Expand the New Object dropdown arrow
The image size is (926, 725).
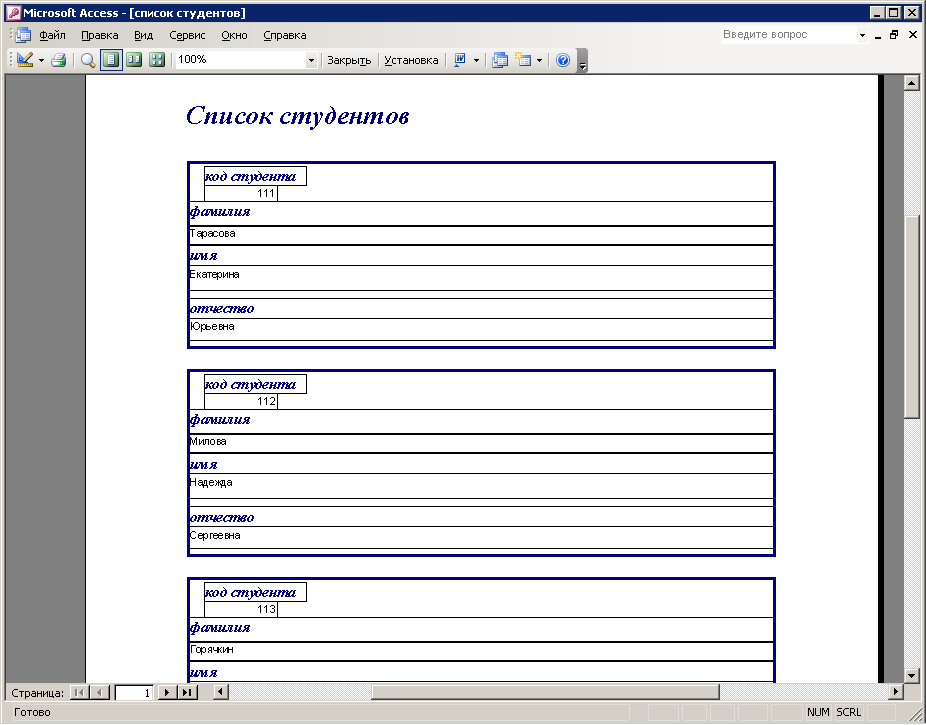539,60
